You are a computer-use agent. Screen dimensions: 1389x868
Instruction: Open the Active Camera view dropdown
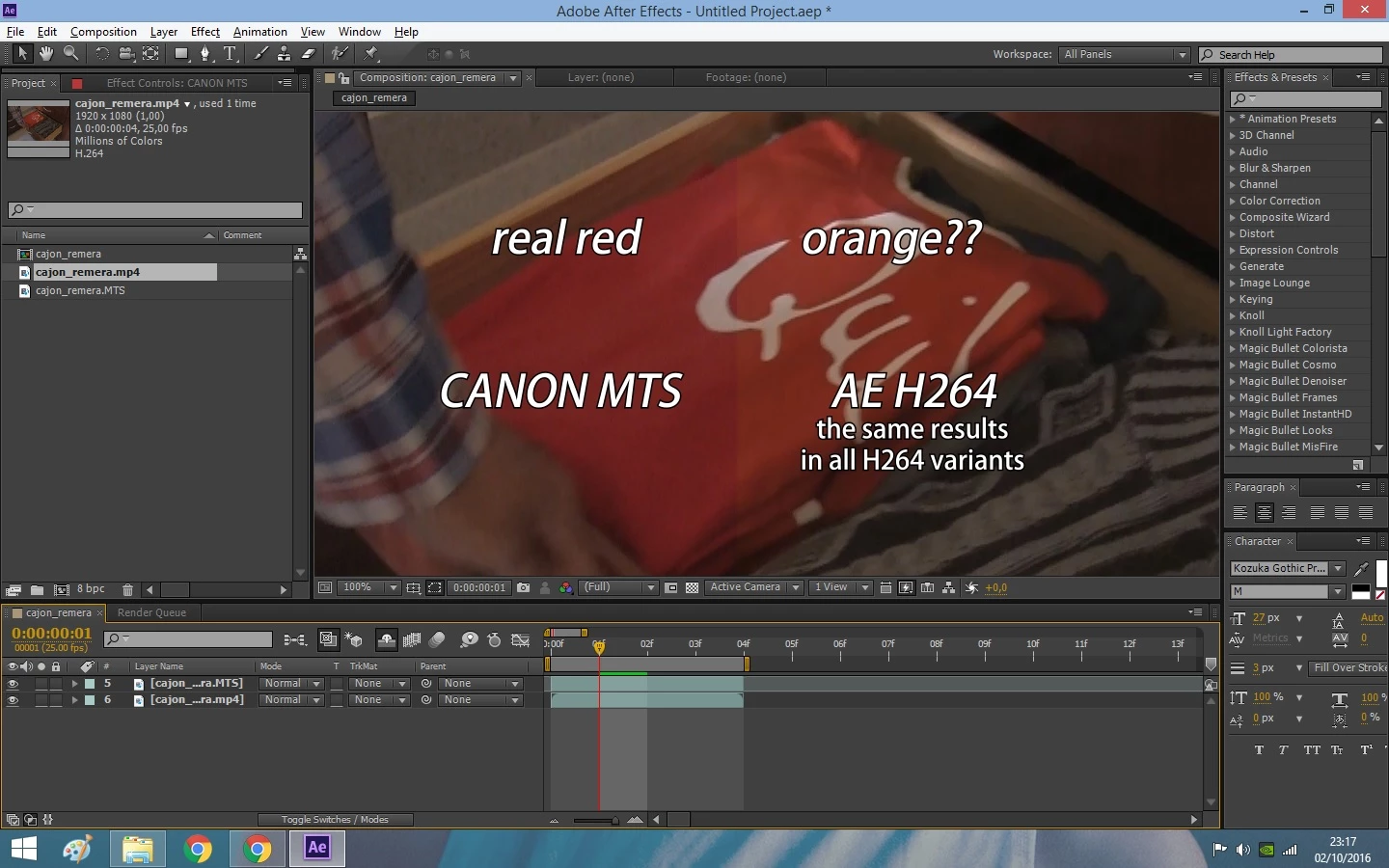click(x=754, y=587)
